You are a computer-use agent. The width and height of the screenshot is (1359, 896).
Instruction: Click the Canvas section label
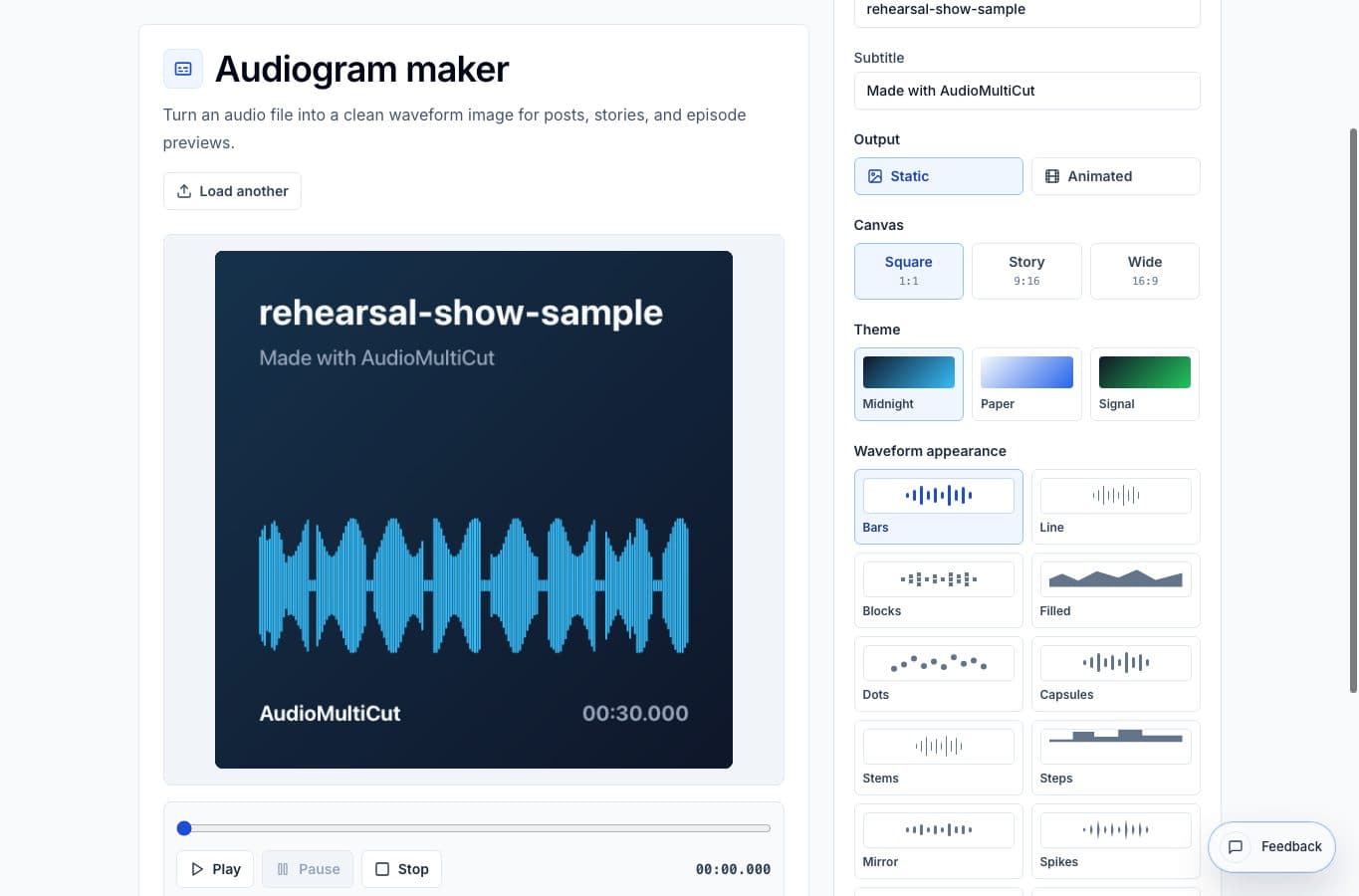tap(879, 225)
